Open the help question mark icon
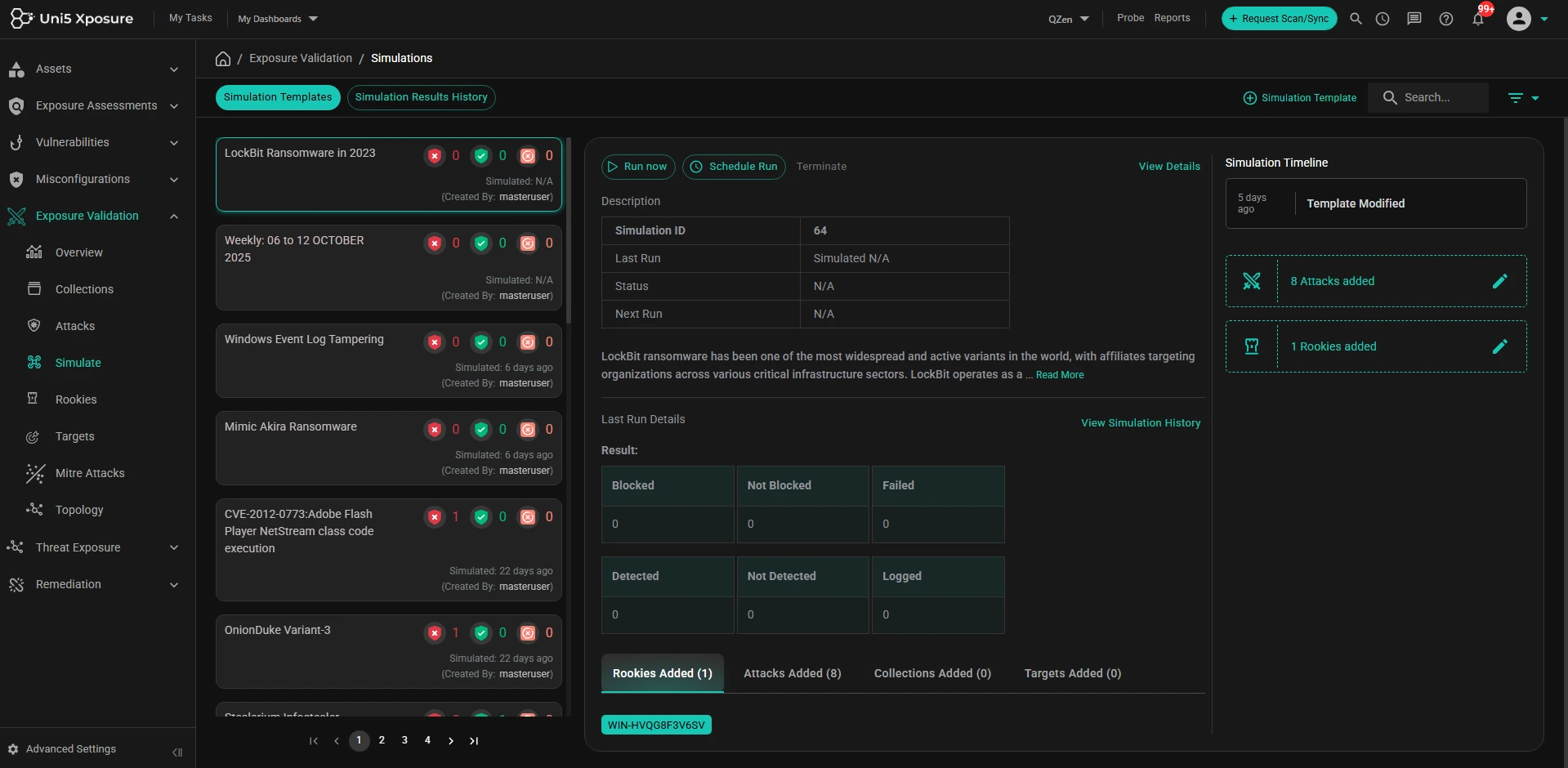Screen dimensions: 1568x768 1446,19
